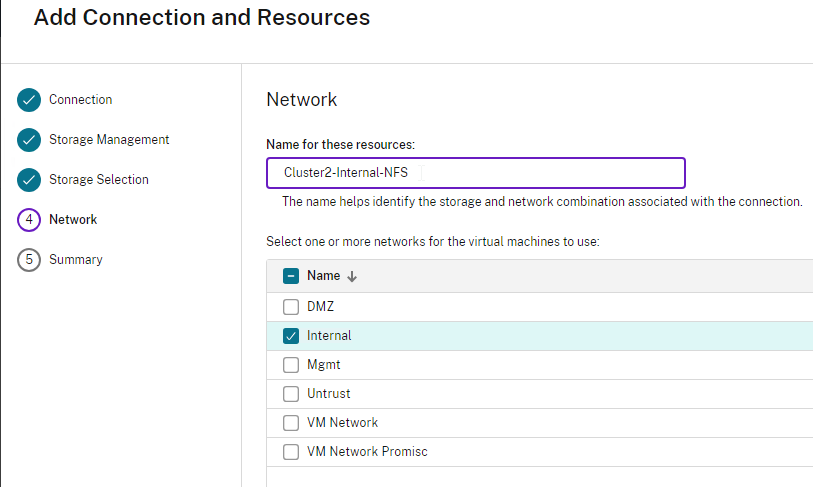Click the step 4 Network circle icon
Screen dimensions: 813x487
point(29,220)
